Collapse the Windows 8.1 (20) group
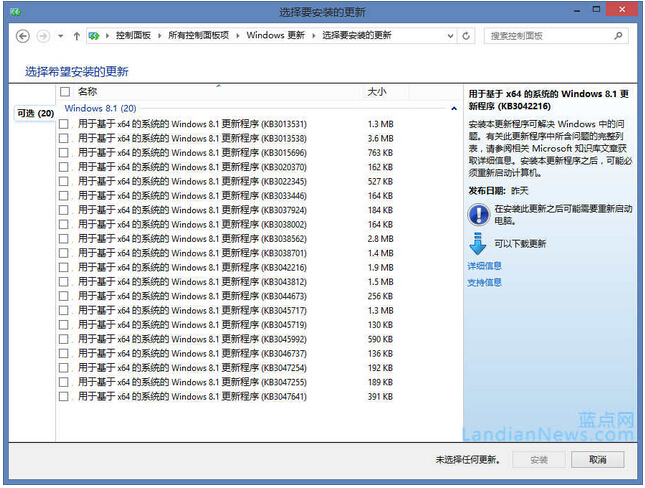 click(x=454, y=109)
